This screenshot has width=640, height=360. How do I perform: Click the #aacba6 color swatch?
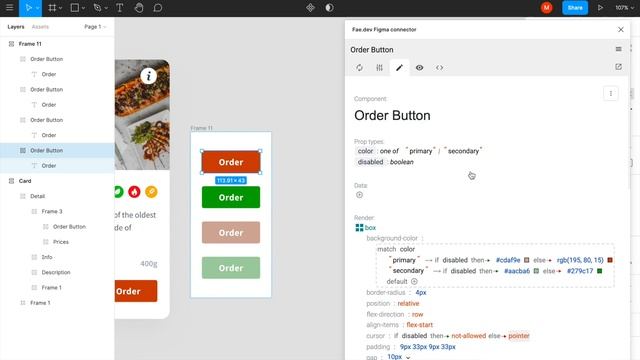click(536, 271)
